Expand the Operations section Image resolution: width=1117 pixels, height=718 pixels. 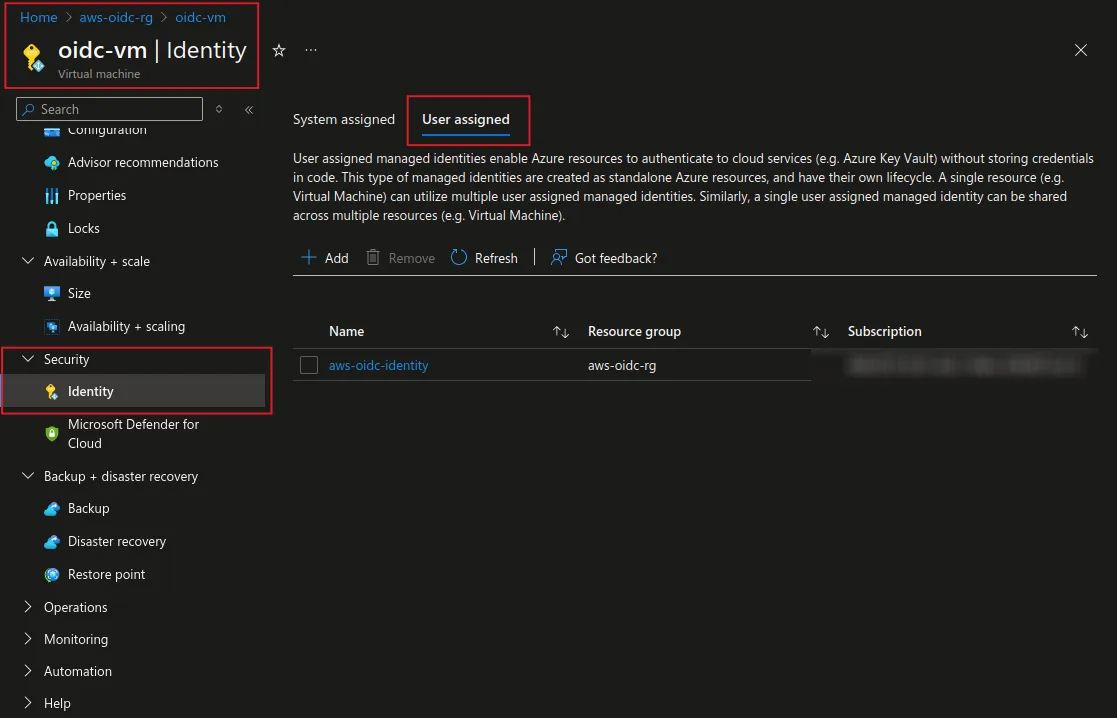pyautogui.click(x=28, y=607)
